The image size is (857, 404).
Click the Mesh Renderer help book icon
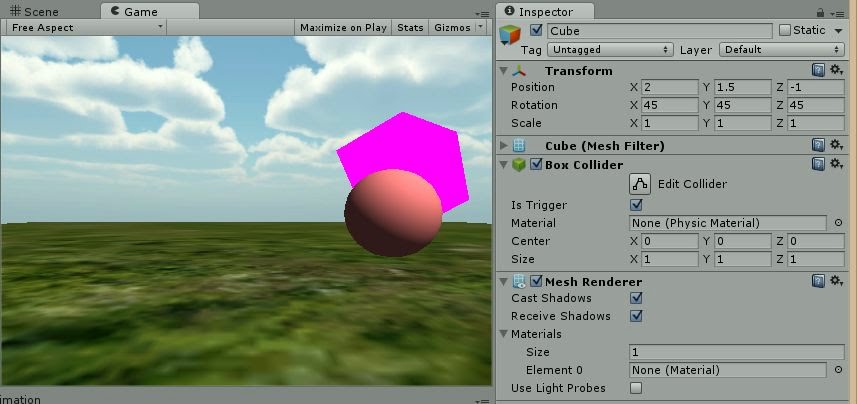tap(818, 281)
